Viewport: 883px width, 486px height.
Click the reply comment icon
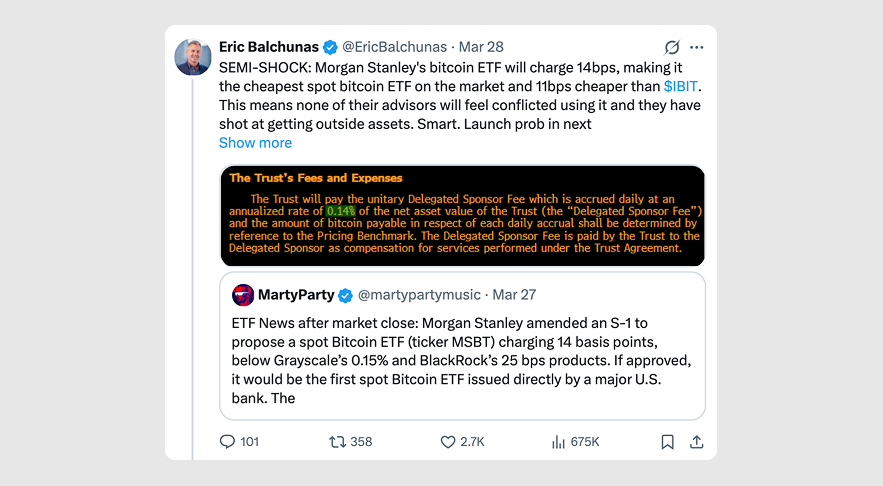(x=227, y=441)
